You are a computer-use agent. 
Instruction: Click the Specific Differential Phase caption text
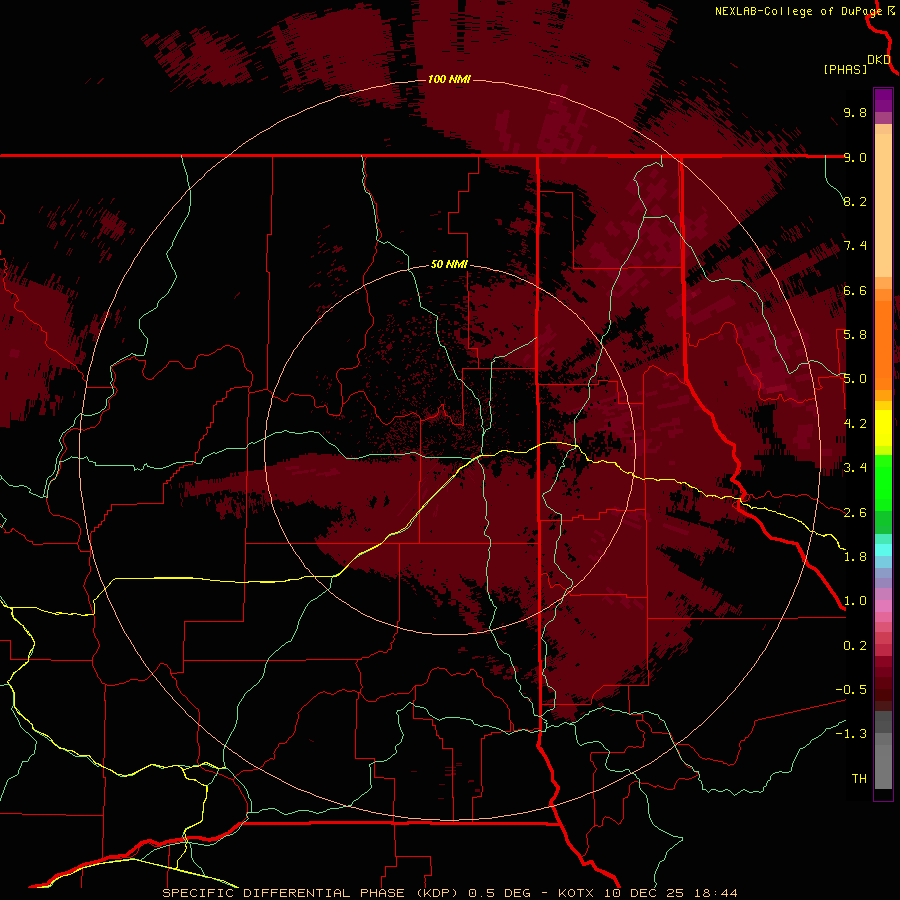(x=450, y=893)
